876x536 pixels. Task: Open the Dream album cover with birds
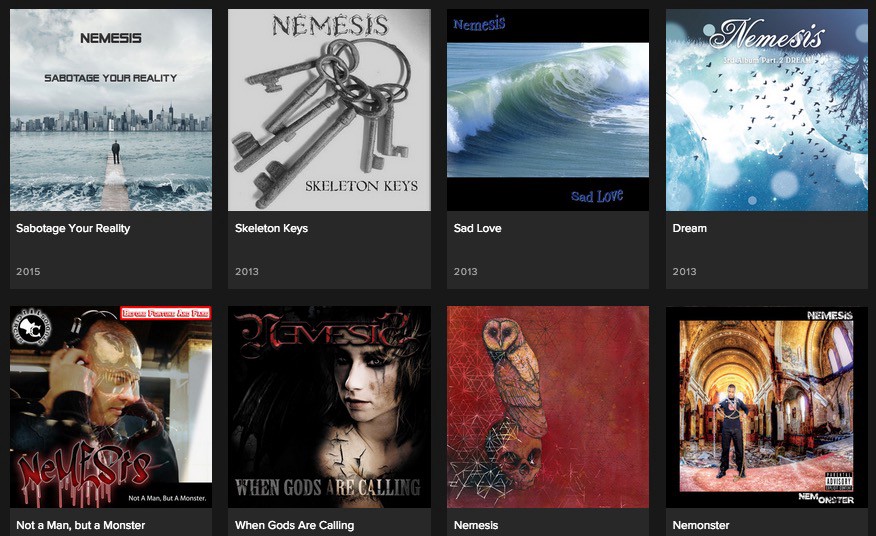(x=766, y=110)
